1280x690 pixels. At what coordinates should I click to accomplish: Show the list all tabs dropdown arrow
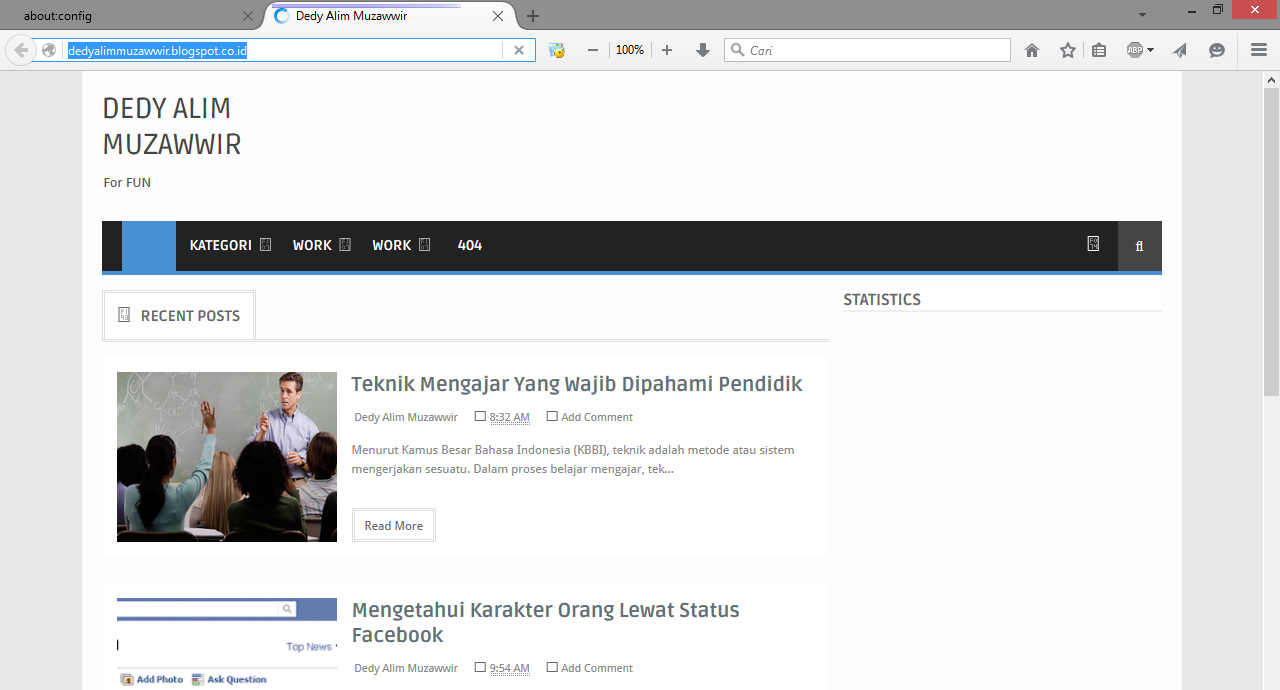pyautogui.click(x=1143, y=16)
